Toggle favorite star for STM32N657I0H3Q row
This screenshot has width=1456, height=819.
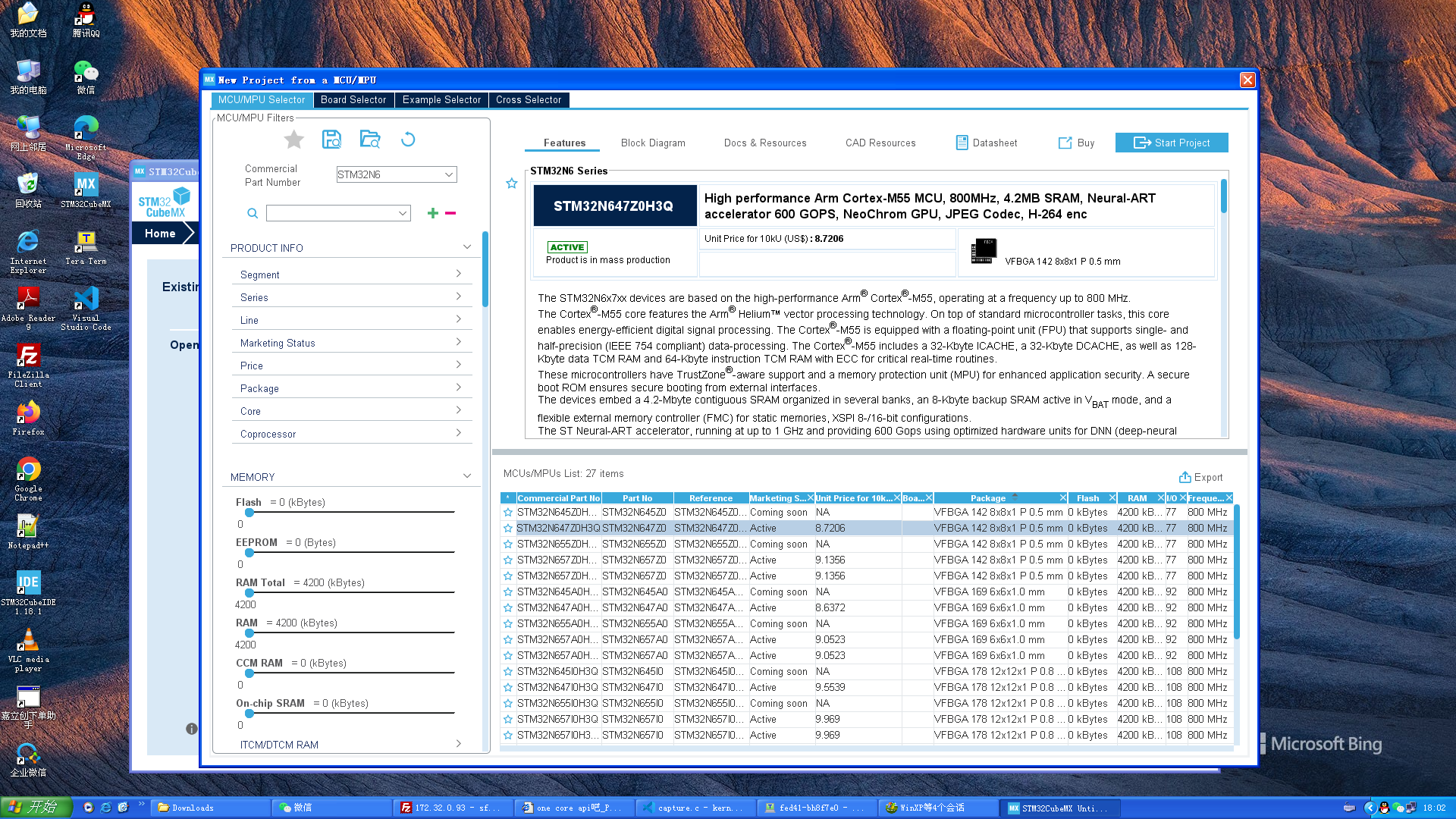(x=508, y=720)
